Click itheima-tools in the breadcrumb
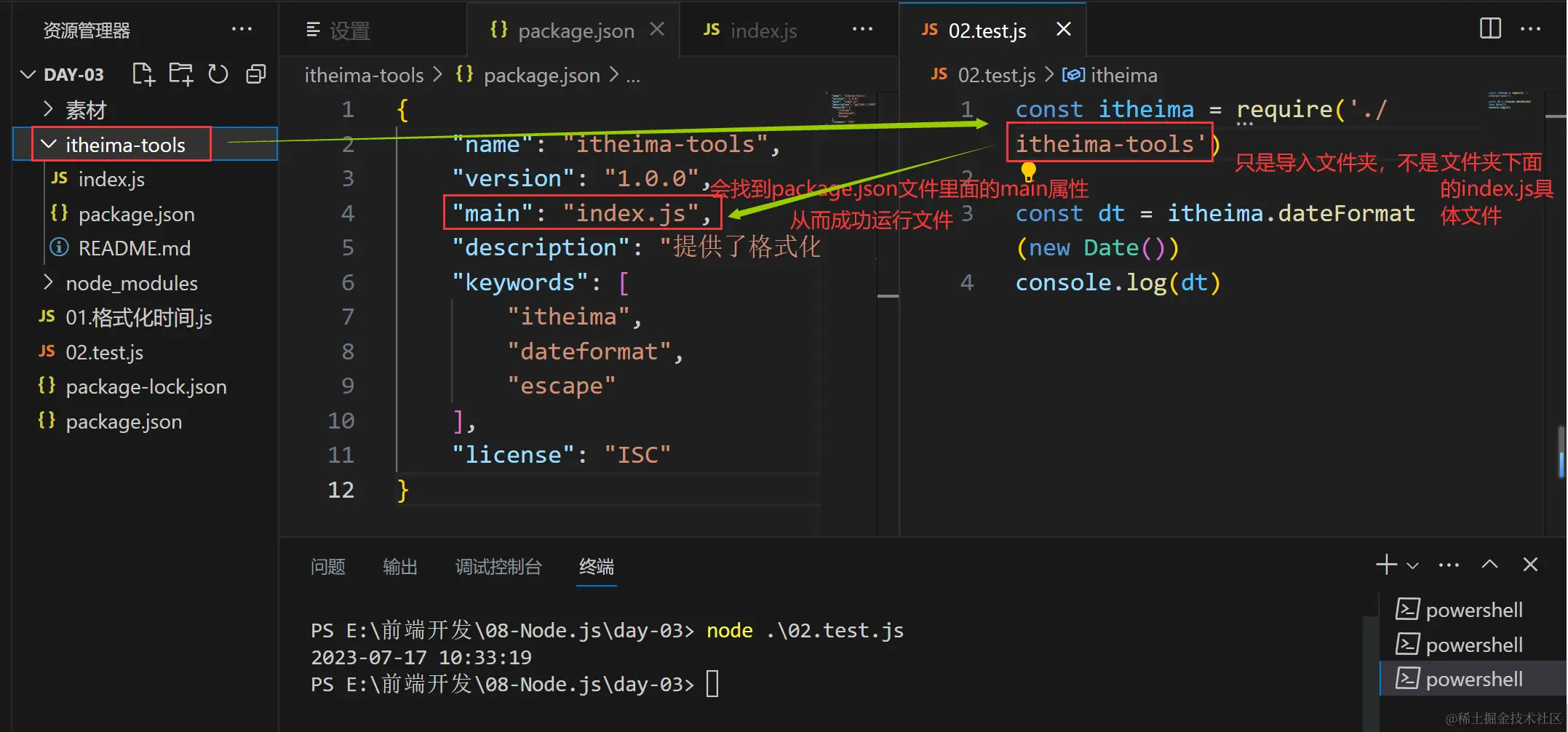The image size is (1568, 732). [x=364, y=75]
